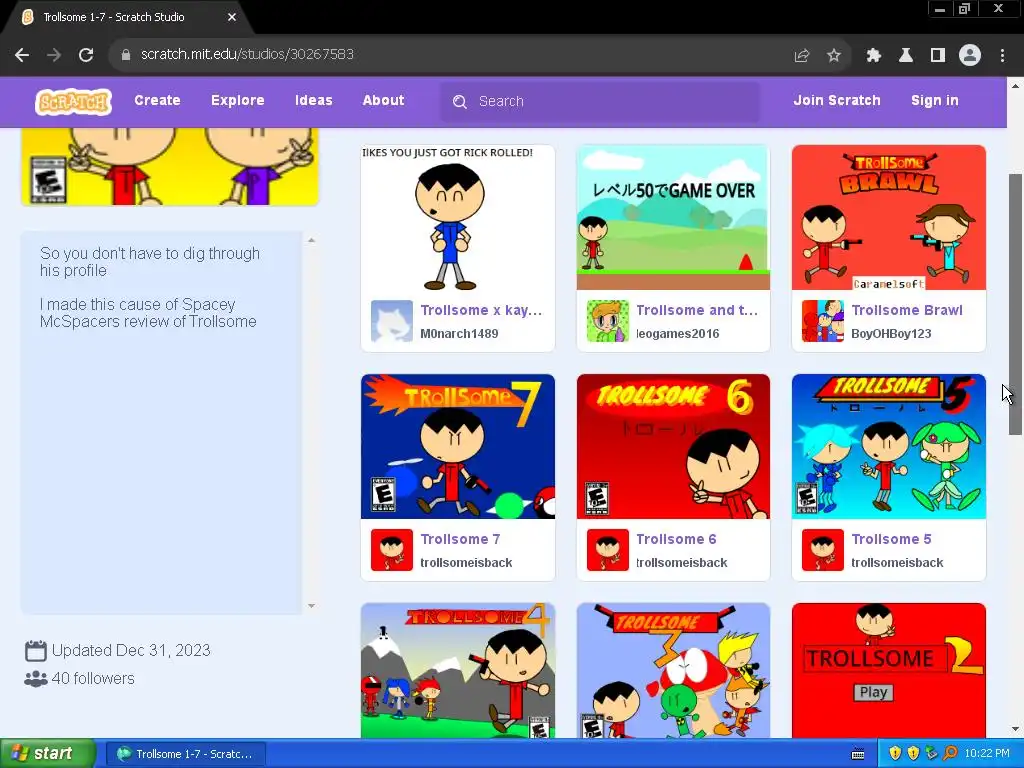1024x768 pixels.
Task: Open Trollsome x kay... project title
Action: point(481,310)
